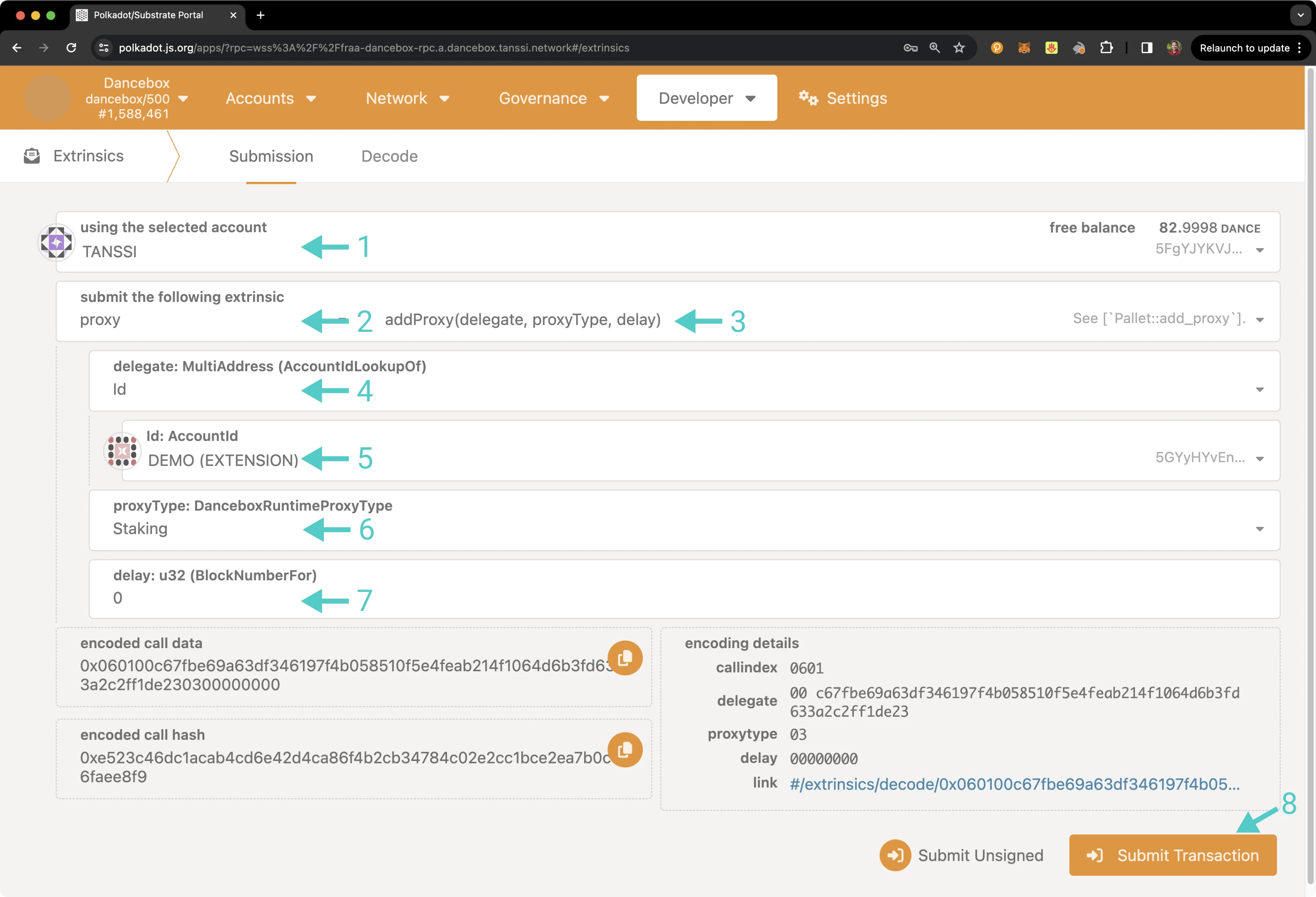Open the Developer menu

coord(707,98)
